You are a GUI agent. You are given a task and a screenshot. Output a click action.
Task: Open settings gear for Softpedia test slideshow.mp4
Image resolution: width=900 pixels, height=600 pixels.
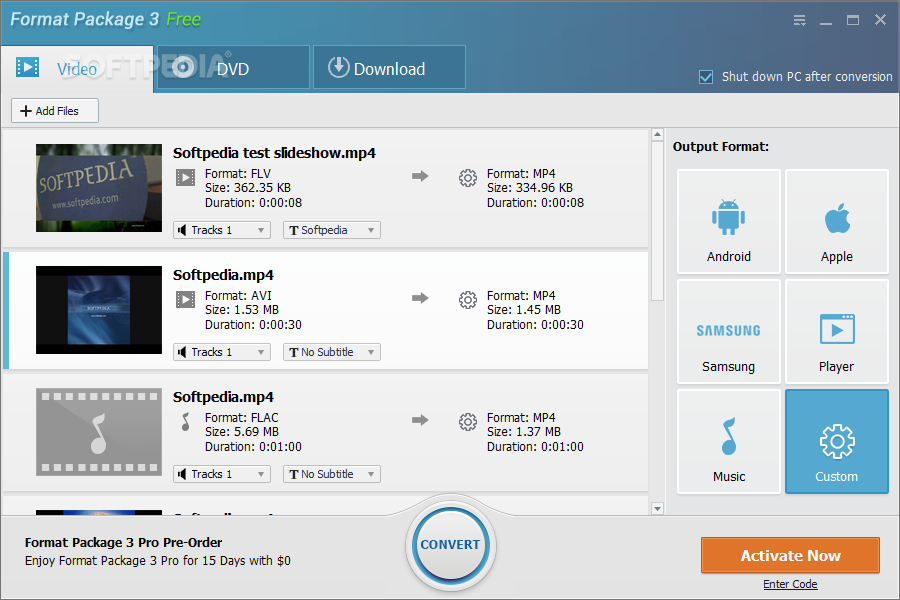tap(468, 178)
